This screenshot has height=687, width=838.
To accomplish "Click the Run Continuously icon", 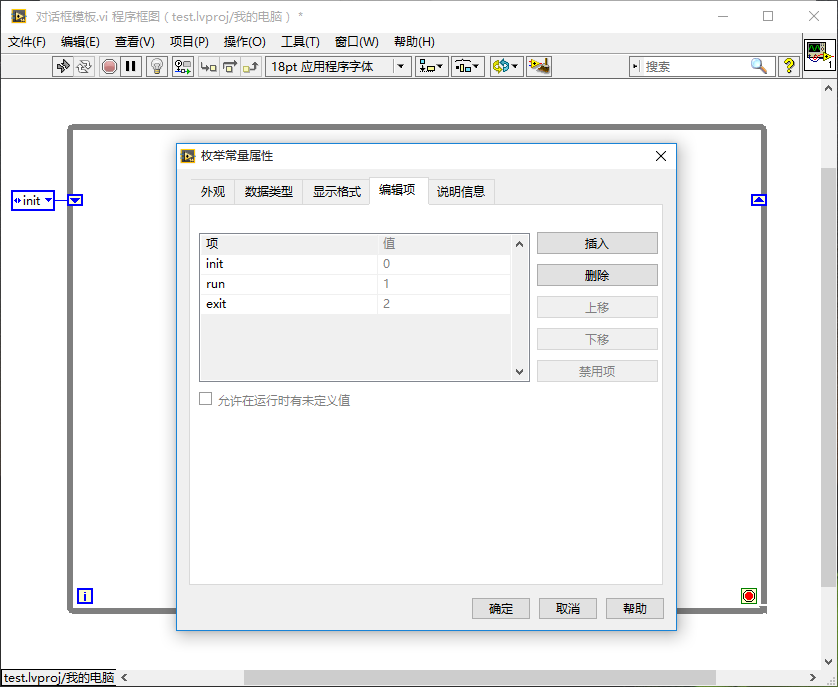I will click(x=84, y=66).
